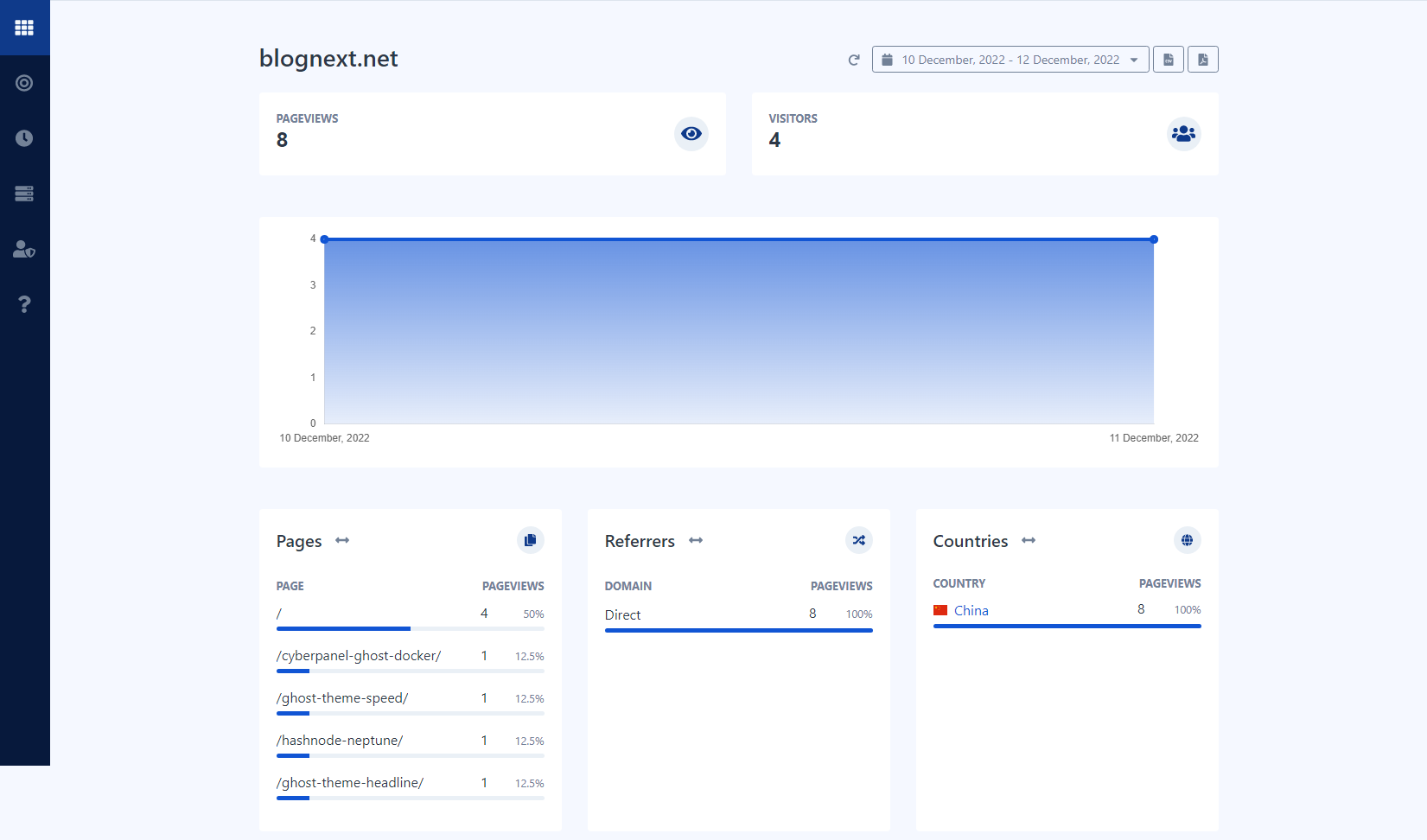This screenshot has width=1427, height=840.
Task: Expand the Countries panel with arrows icon
Action: pyautogui.click(x=1029, y=540)
